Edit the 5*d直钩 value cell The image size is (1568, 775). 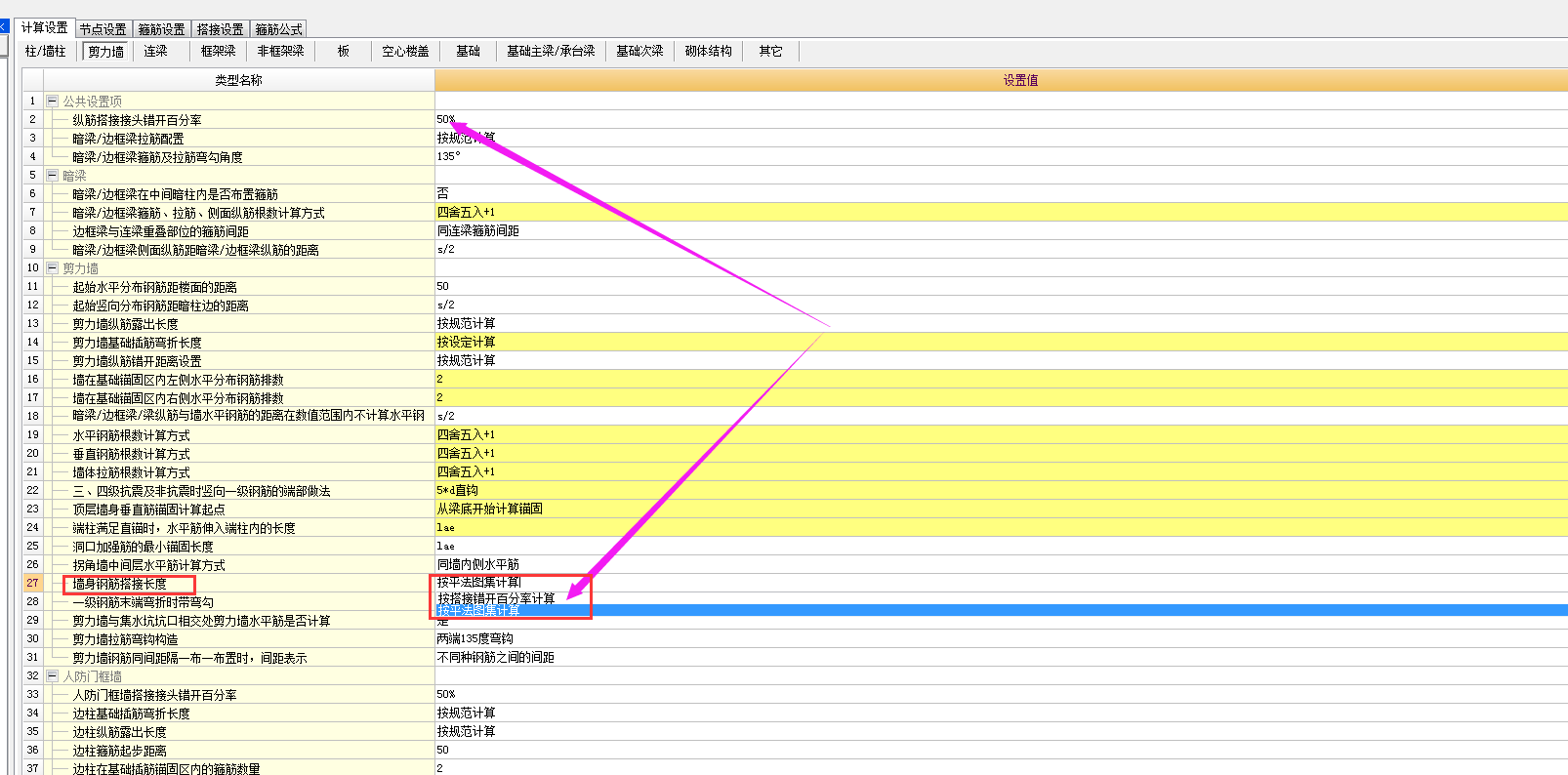coord(1001,491)
